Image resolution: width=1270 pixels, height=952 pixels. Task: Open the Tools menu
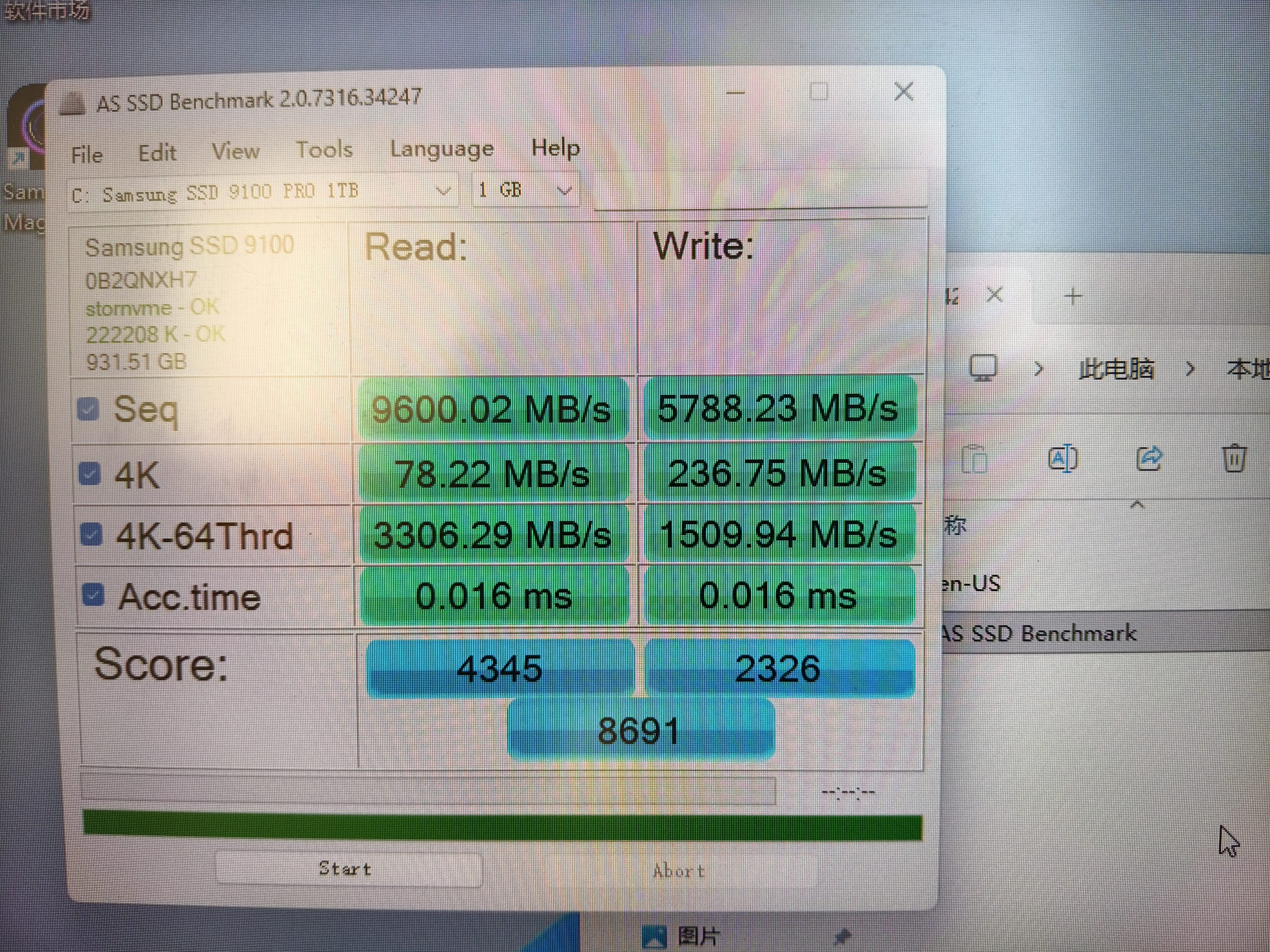tap(324, 150)
